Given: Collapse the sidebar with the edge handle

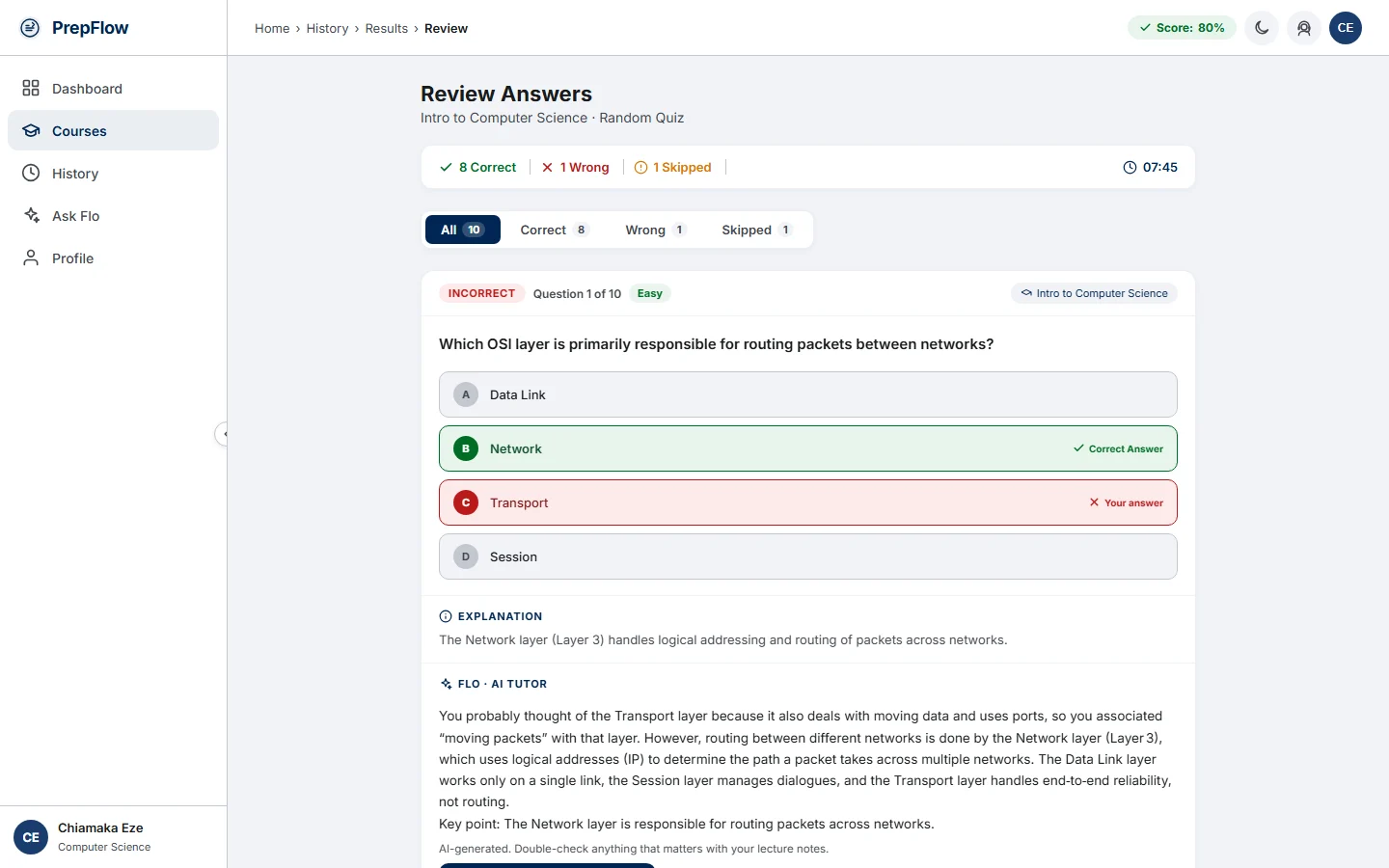Looking at the screenshot, I should click(x=223, y=434).
